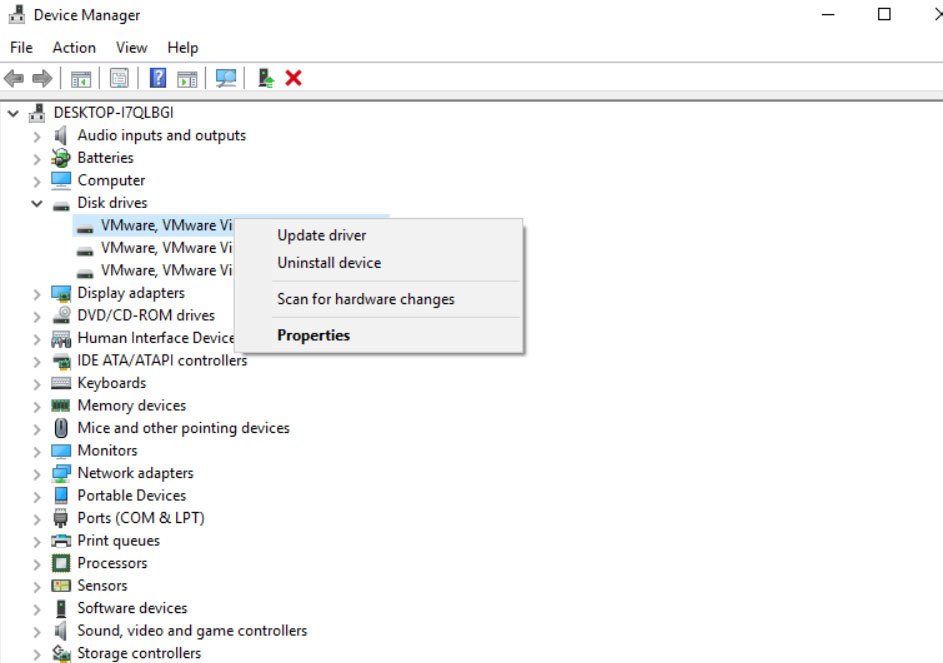Expand the IDE ATA/ATAPI controllers category

(37, 362)
